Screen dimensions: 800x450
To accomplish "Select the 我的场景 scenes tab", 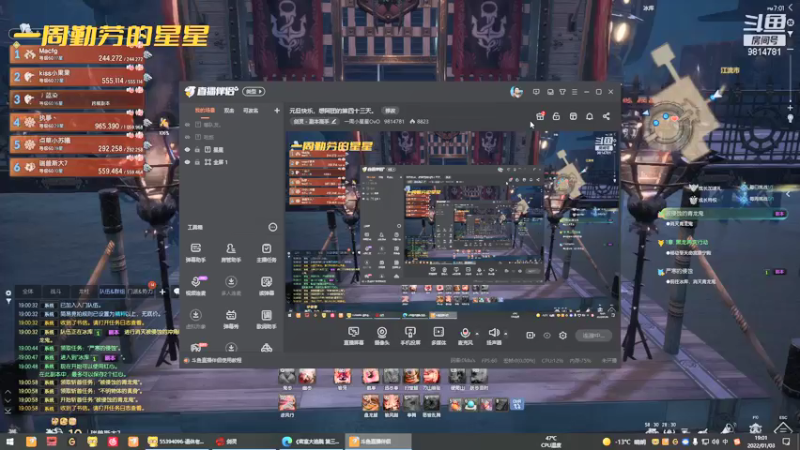I will click(205, 110).
